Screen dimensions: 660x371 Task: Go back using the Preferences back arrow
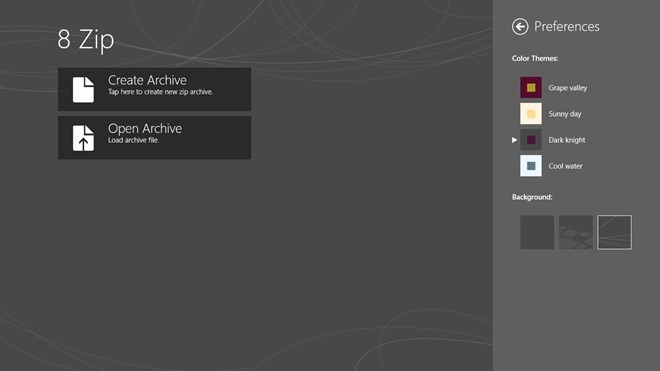click(520, 27)
